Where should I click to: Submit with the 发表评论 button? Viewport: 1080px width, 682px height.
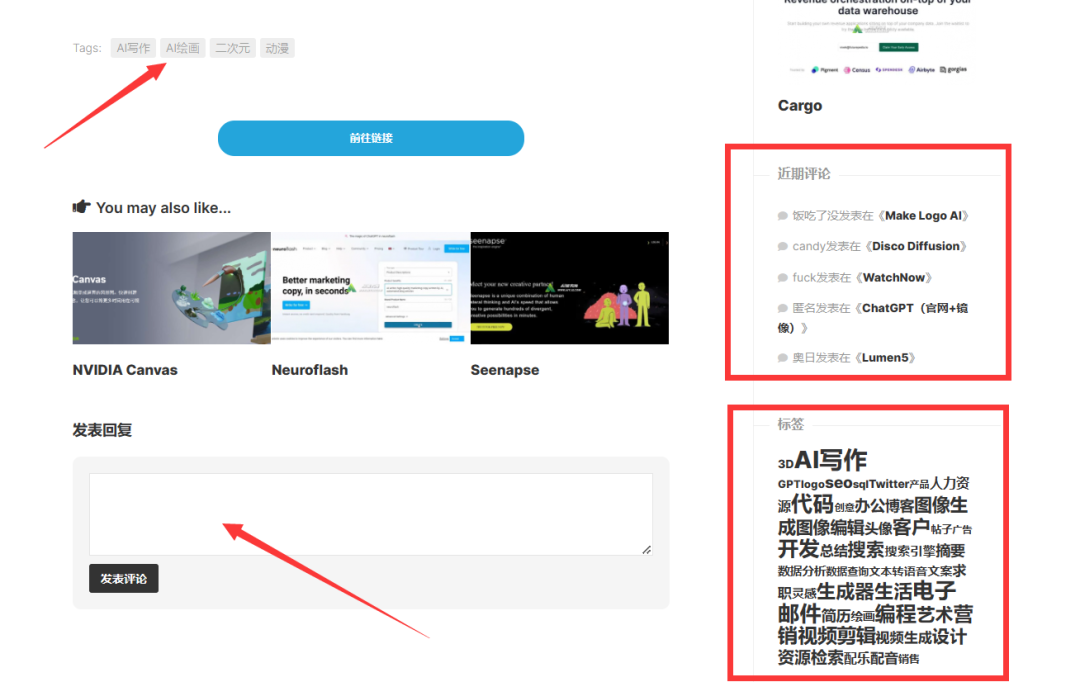(123, 579)
